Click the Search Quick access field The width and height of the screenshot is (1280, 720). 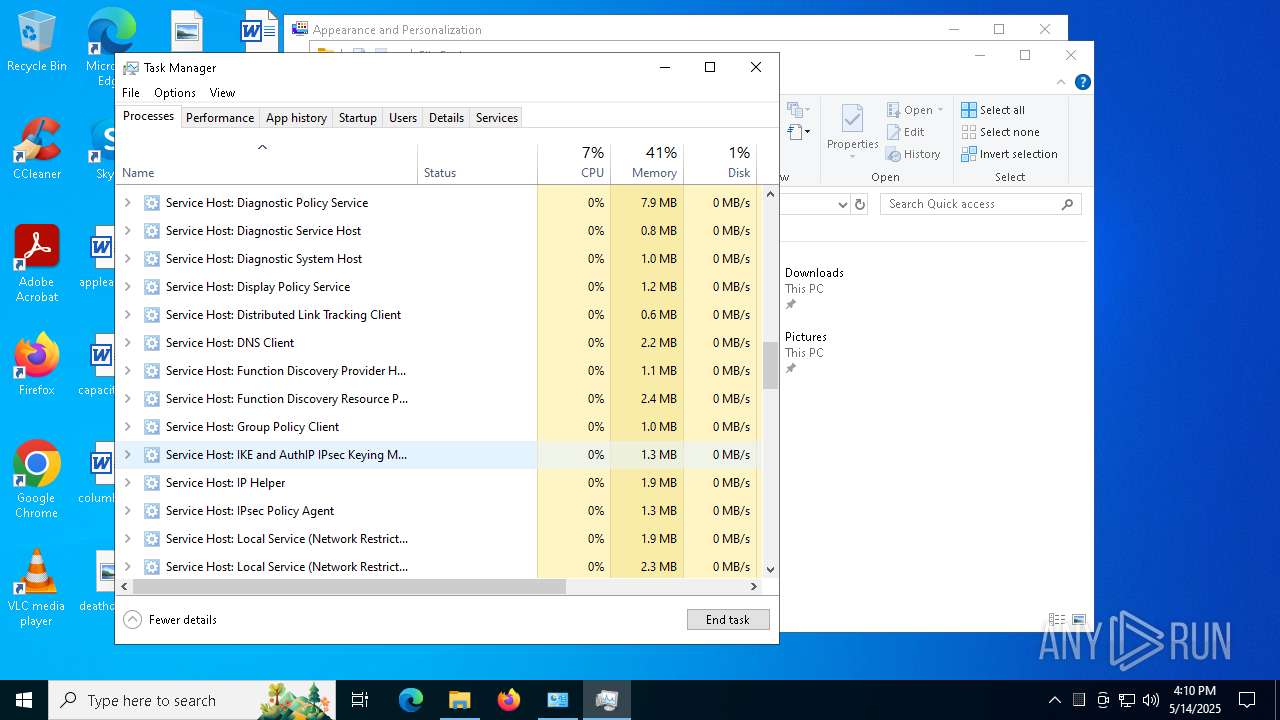981,204
